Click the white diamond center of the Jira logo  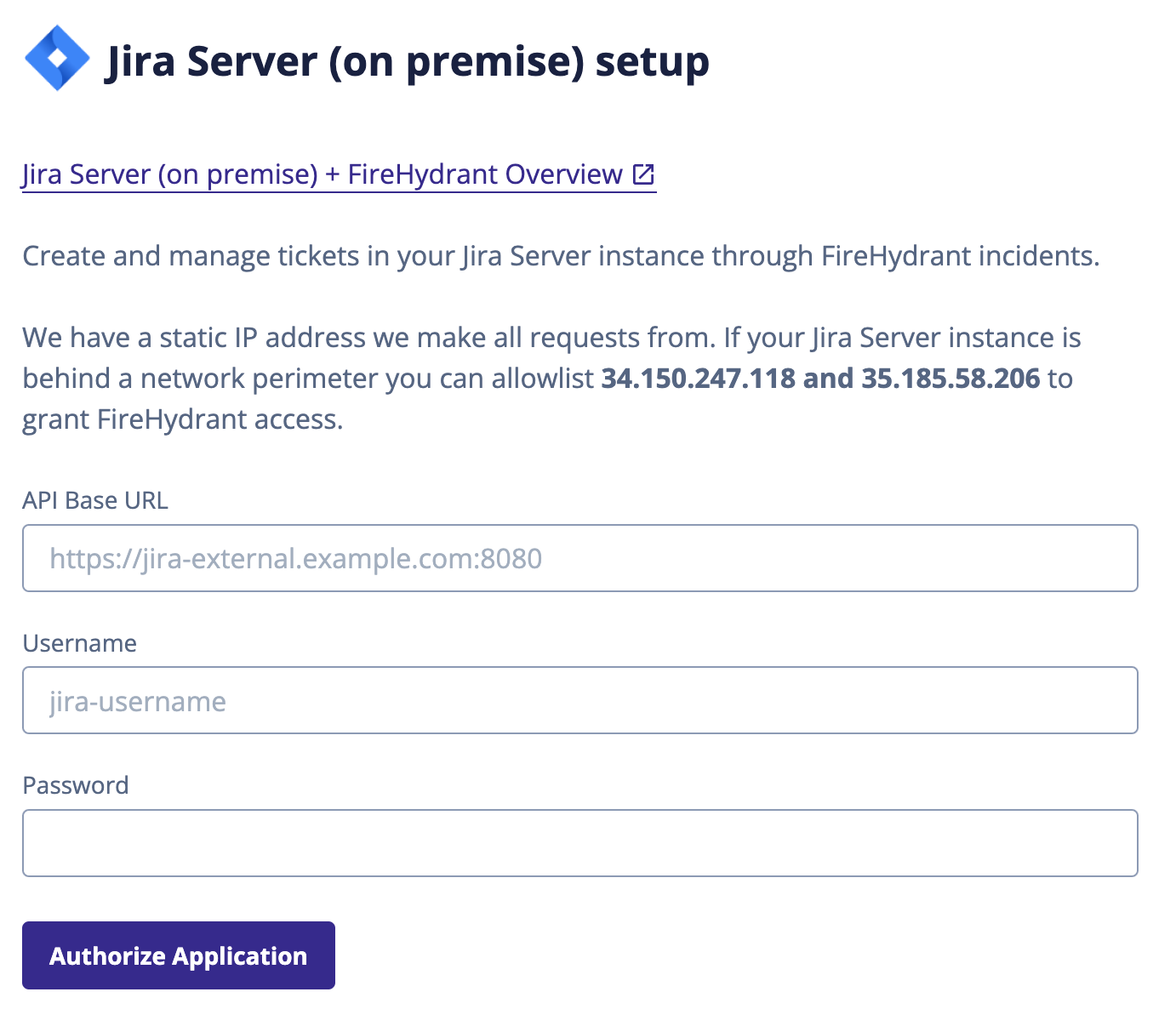(x=57, y=57)
